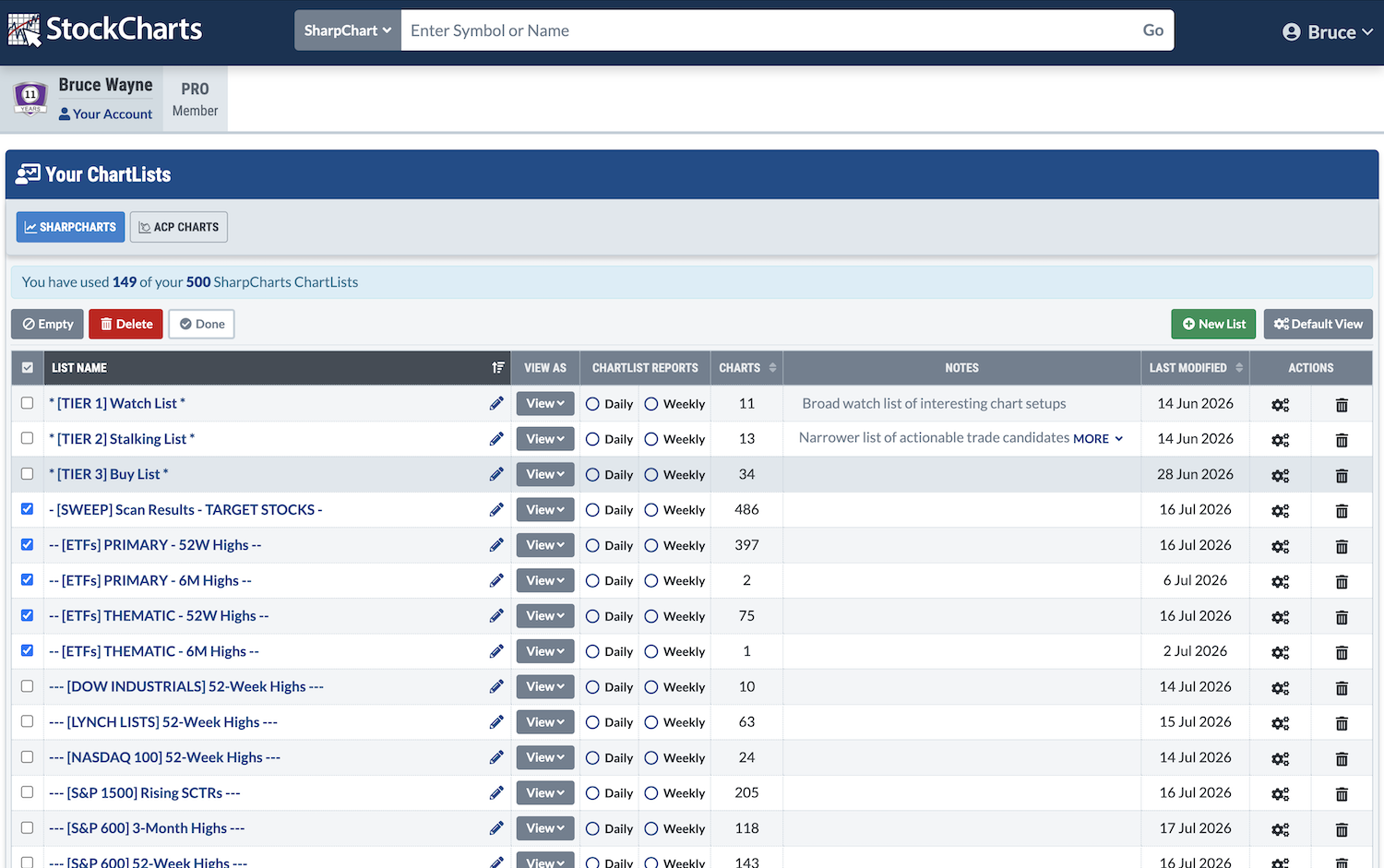Click the StockCharts logo
Screen dimensions: 1384x868
click(105, 30)
